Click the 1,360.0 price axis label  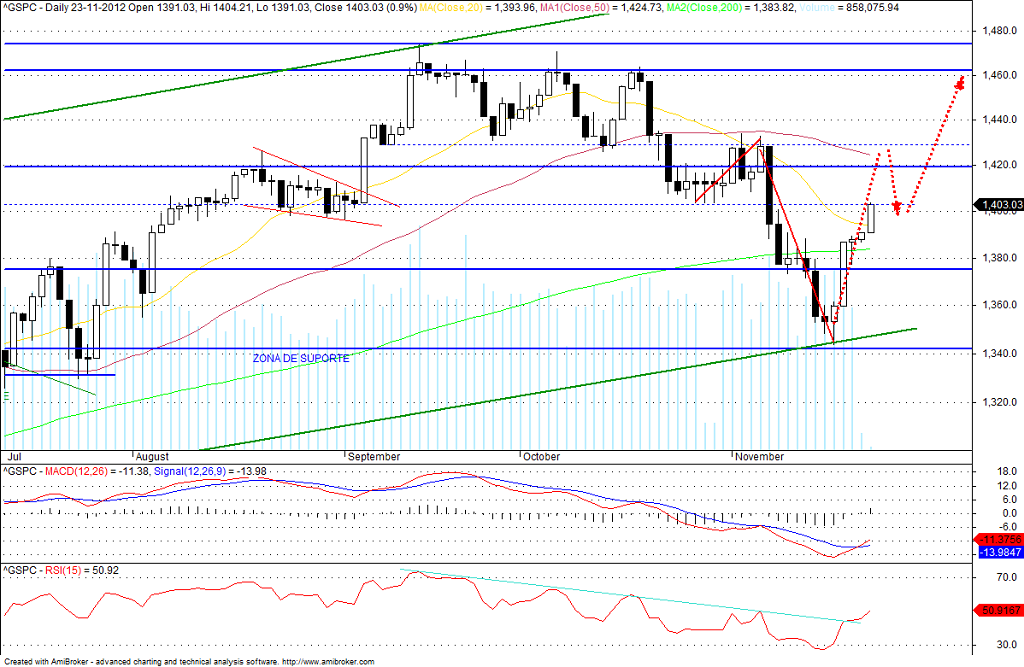pos(999,305)
